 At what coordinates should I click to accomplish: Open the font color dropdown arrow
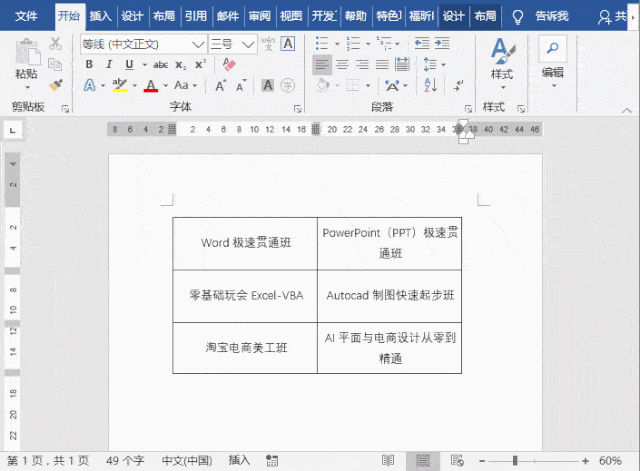point(165,86)
